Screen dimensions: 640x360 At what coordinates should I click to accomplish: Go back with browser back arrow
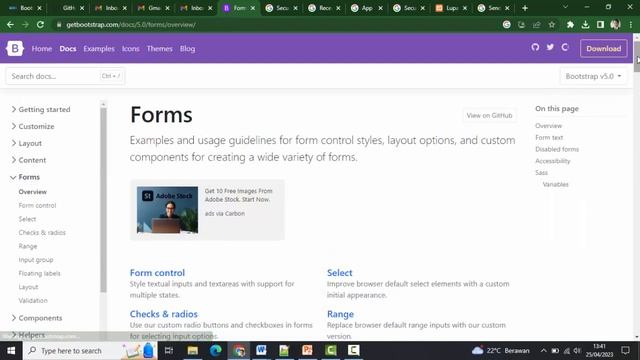tap(10, 24)
